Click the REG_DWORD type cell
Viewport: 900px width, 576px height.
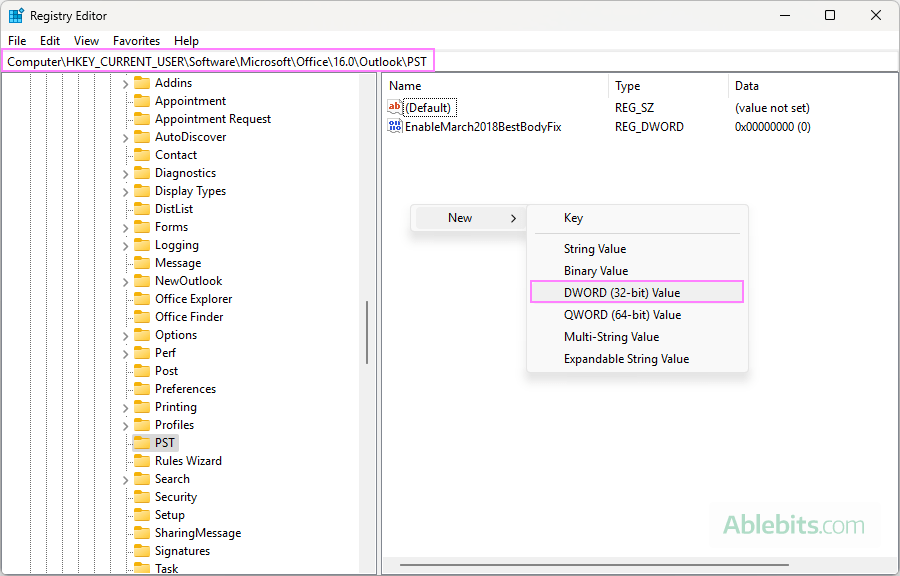[649, 127]
